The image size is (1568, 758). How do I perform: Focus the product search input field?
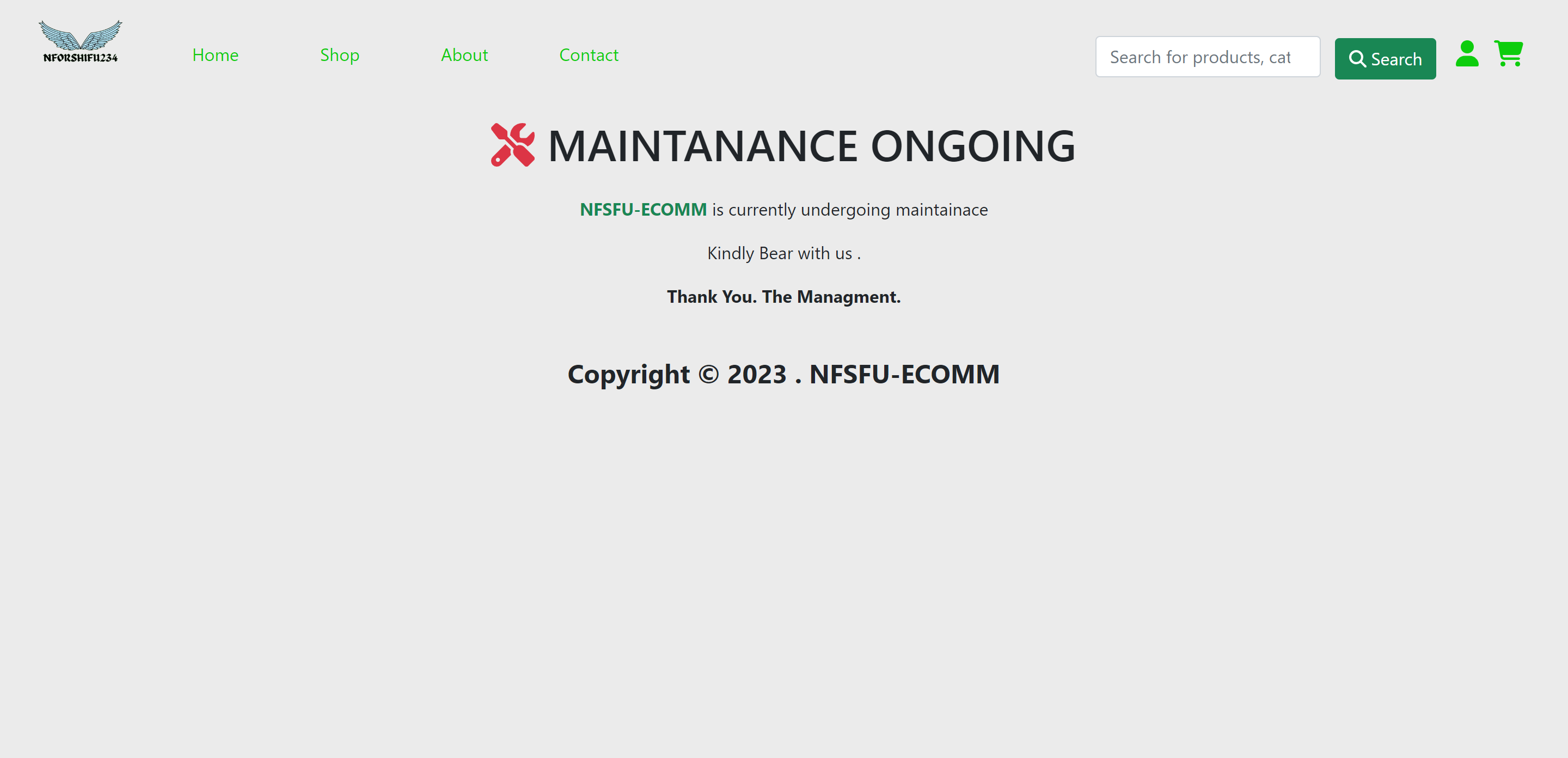[1207, 57]
